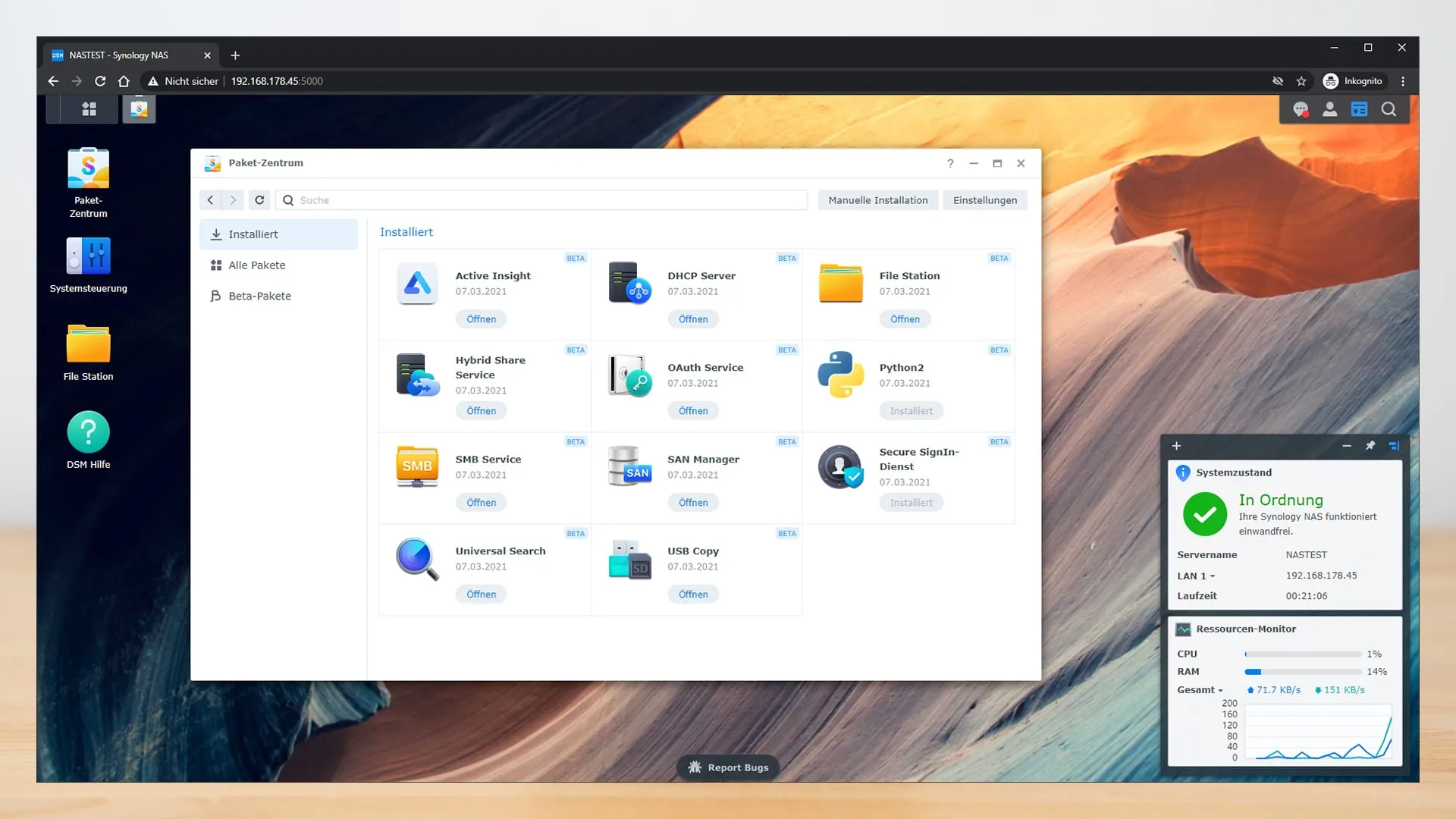Image resolution: width=1456 pixels, height=819 pixels.
Task: Click Öffnen for USB Copy
Action: coord(693,595)
